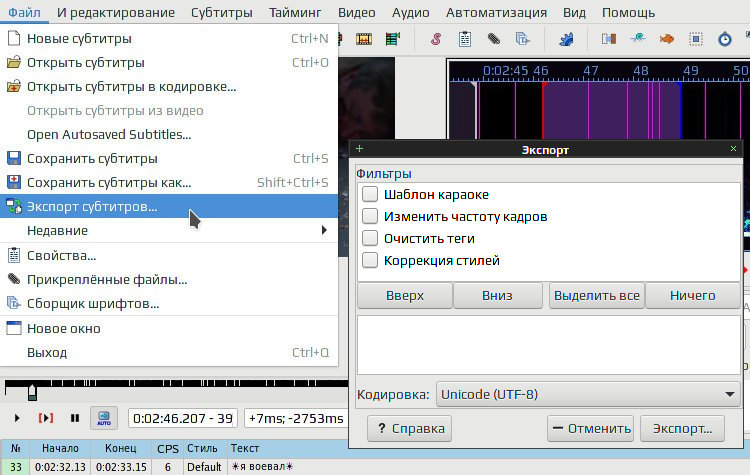The width and height of the screenshot is (750, 475).
Task: Open the Помощь menu
Action: (x=628, y=12)
